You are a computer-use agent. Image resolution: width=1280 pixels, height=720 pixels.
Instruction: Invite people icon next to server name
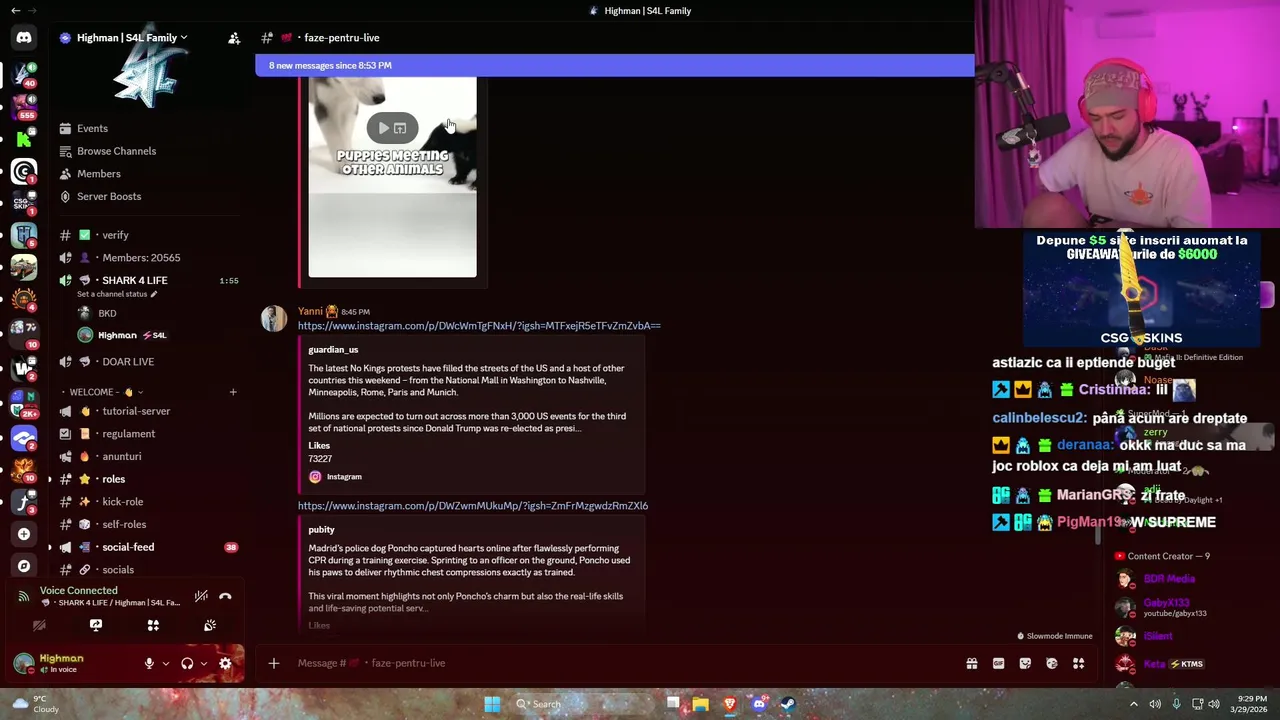(x=234, y=38)
